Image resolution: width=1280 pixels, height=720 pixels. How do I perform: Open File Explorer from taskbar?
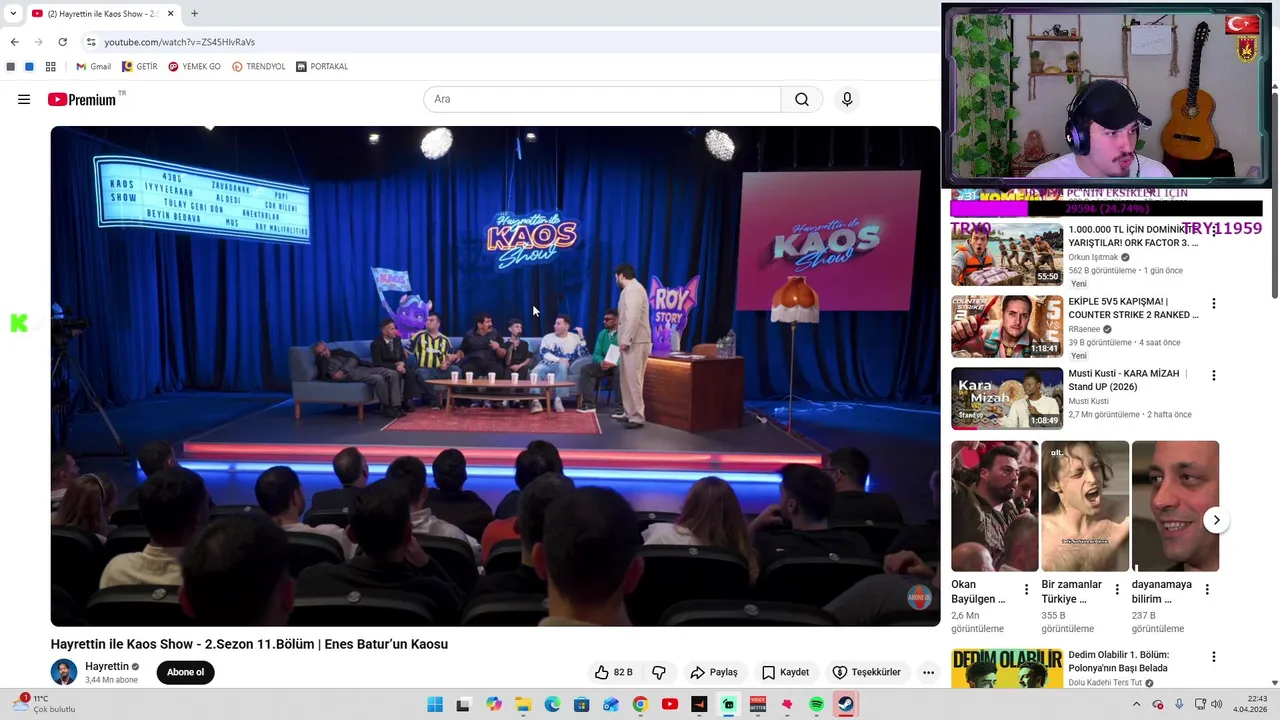tap(523, 704)
